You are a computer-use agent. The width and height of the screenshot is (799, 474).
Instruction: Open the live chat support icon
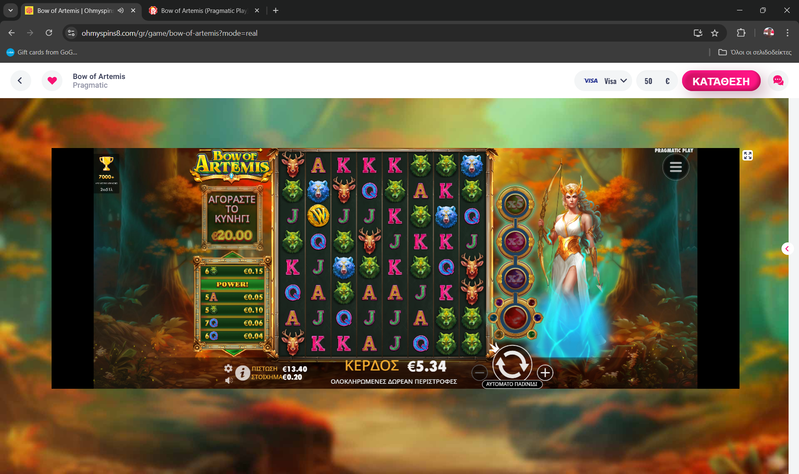coord(778,81)
